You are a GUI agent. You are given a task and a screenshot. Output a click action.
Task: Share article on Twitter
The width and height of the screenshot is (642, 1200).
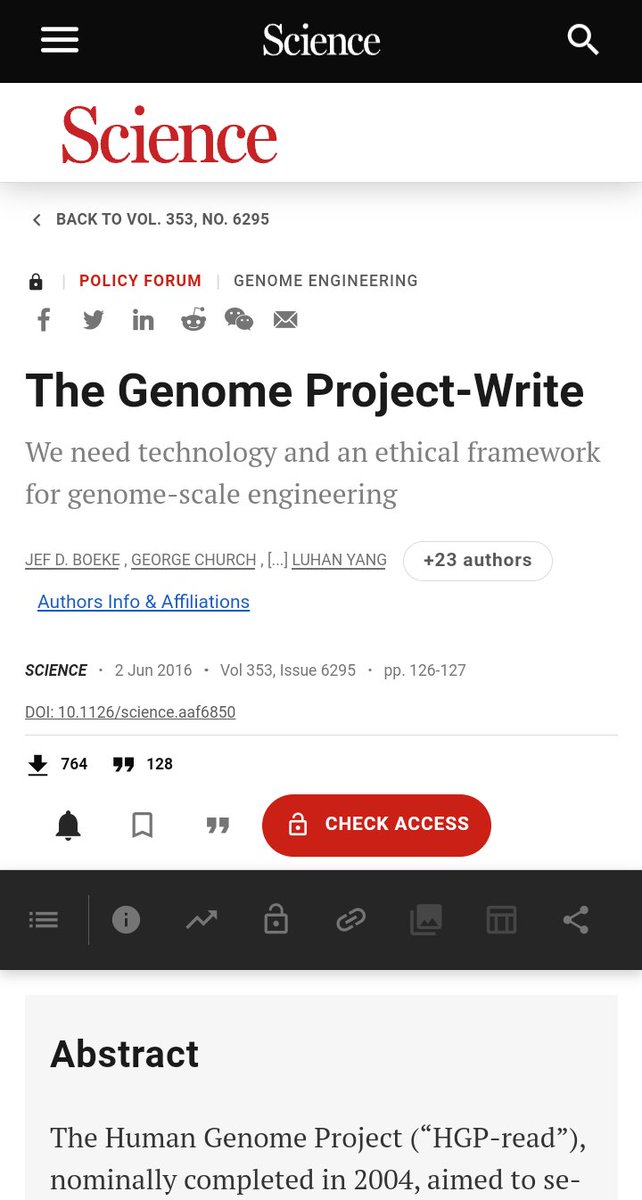[93, 320]
